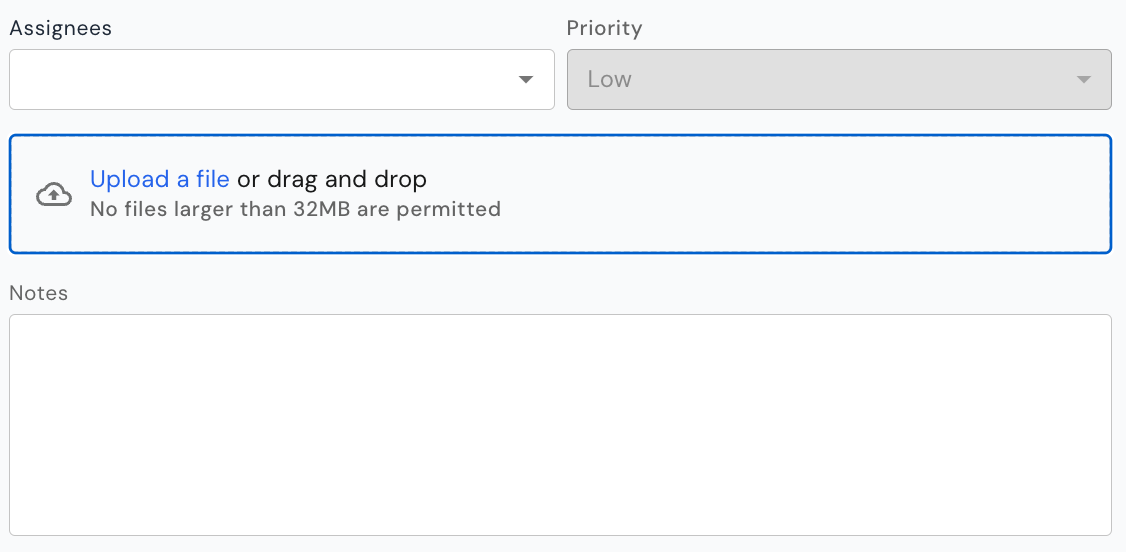This screenshot has width=1126, height=552.
Task: Open the Priority field showing Low
Action: click(839, 80)
